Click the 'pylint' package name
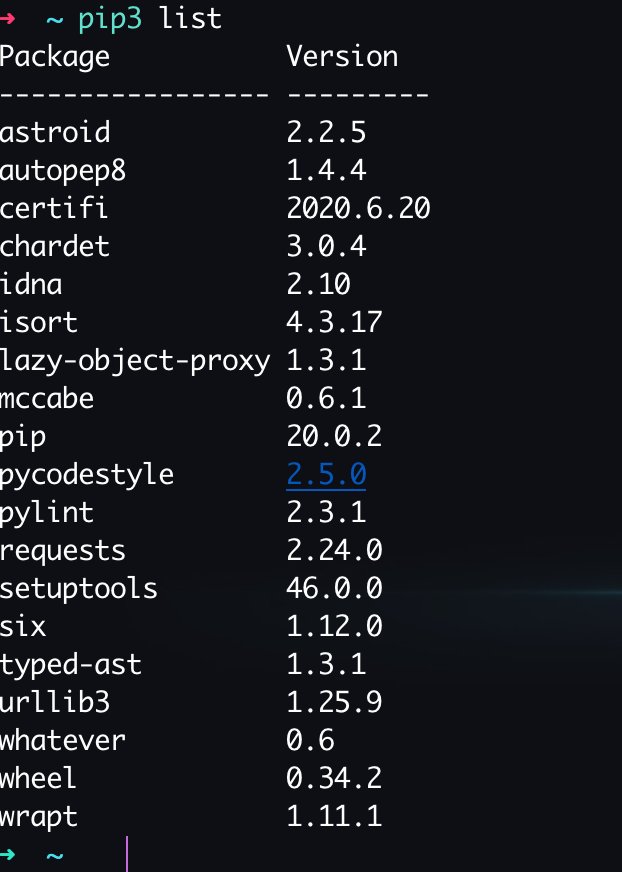This screenshot has height=872, width=622. [x=47, y=513]
